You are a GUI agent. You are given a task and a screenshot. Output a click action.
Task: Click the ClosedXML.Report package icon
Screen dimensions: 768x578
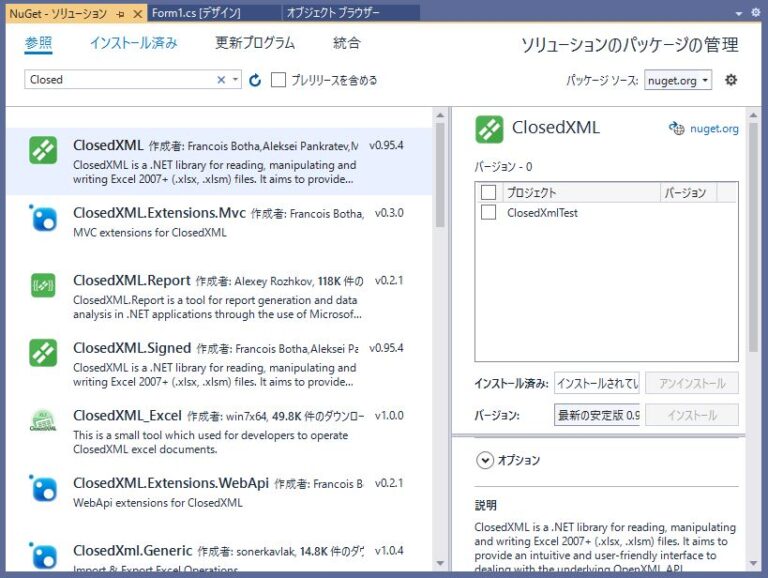[43, 285]
